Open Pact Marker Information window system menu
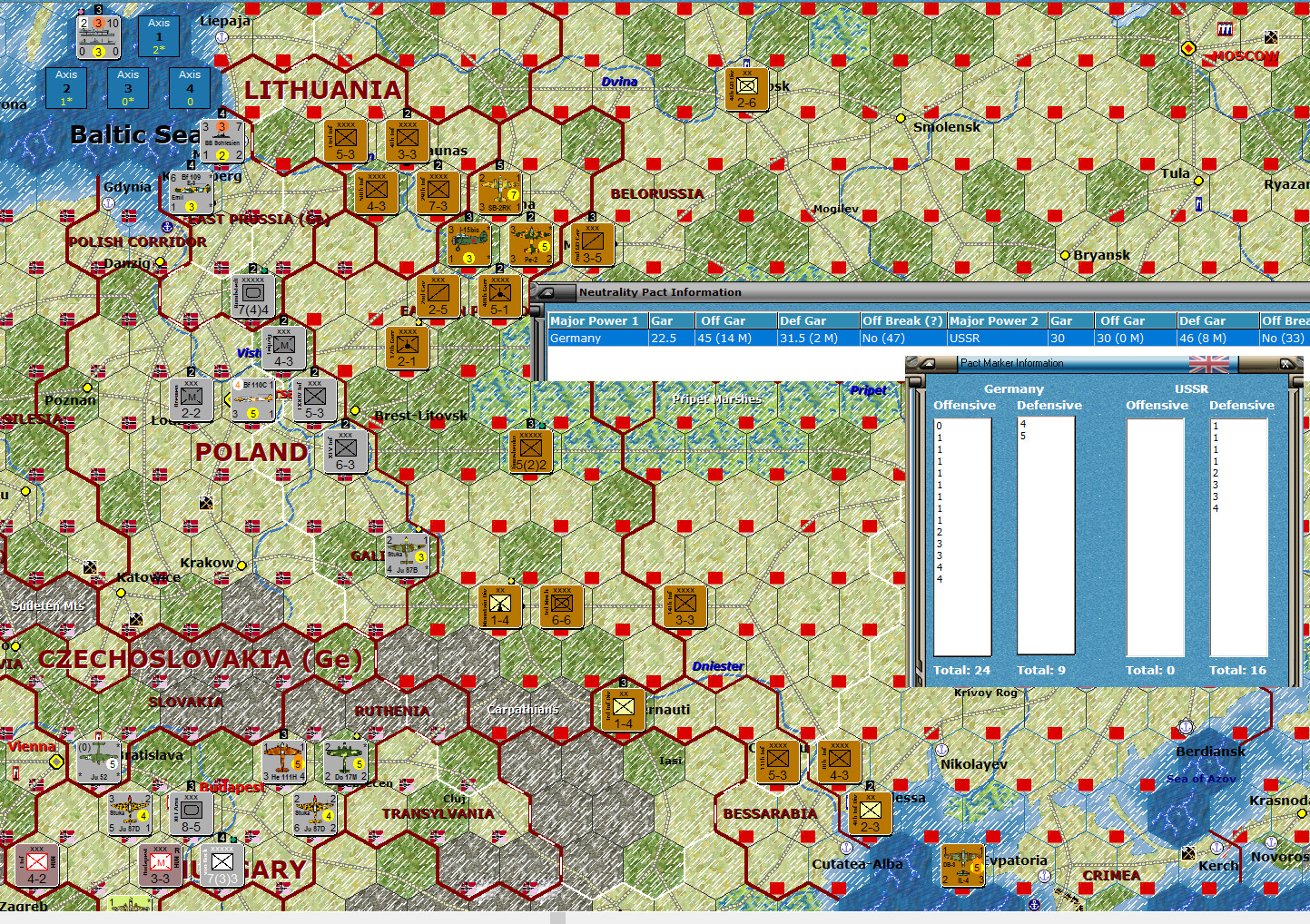This screenshot has width=1310, height=924. point(928,363)
